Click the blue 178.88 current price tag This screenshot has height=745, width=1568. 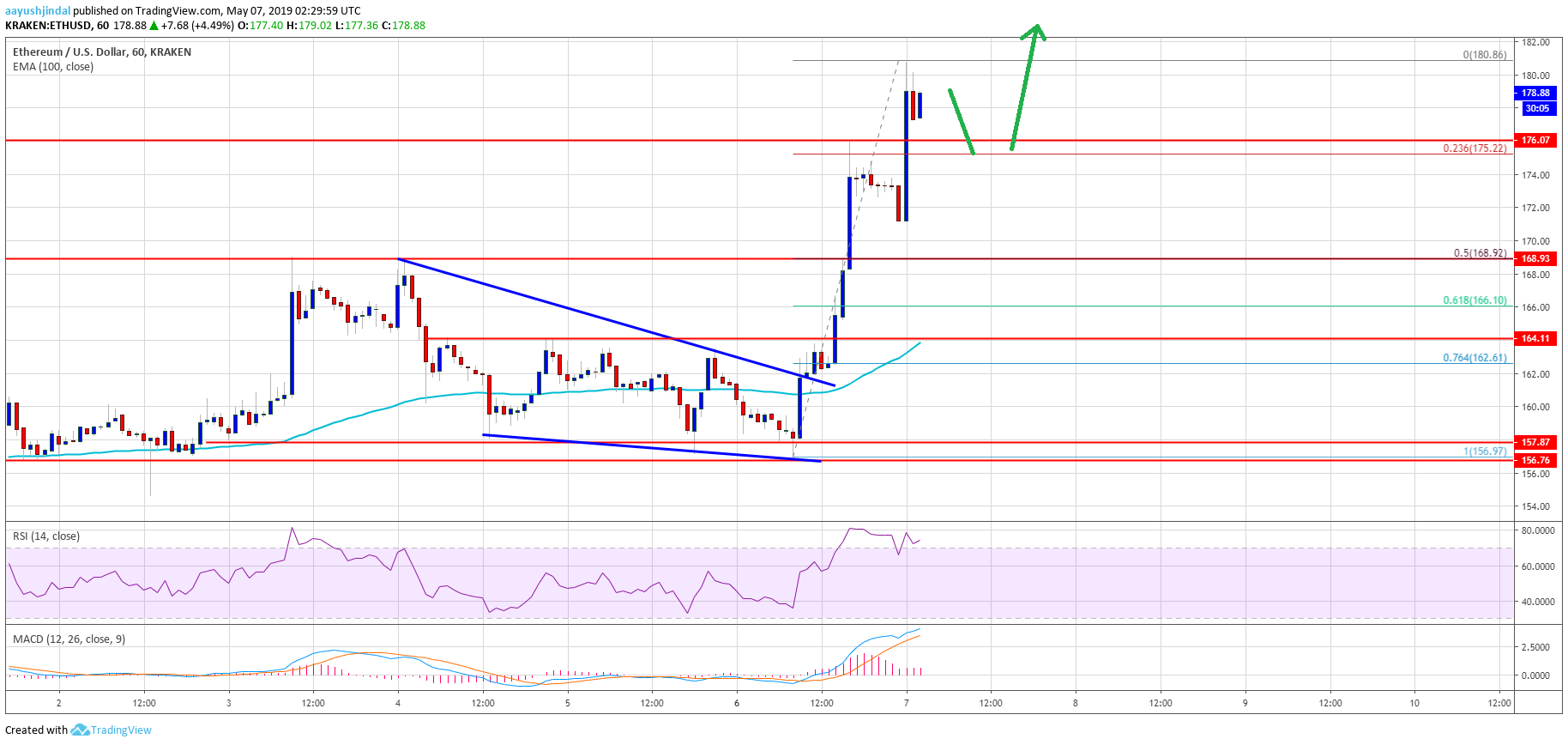(1535, 93)
